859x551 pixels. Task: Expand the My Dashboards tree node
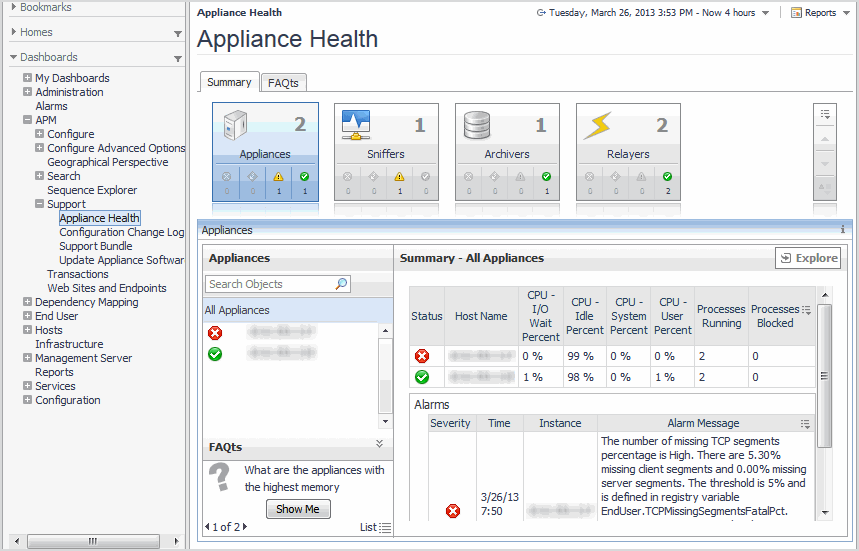28,78
